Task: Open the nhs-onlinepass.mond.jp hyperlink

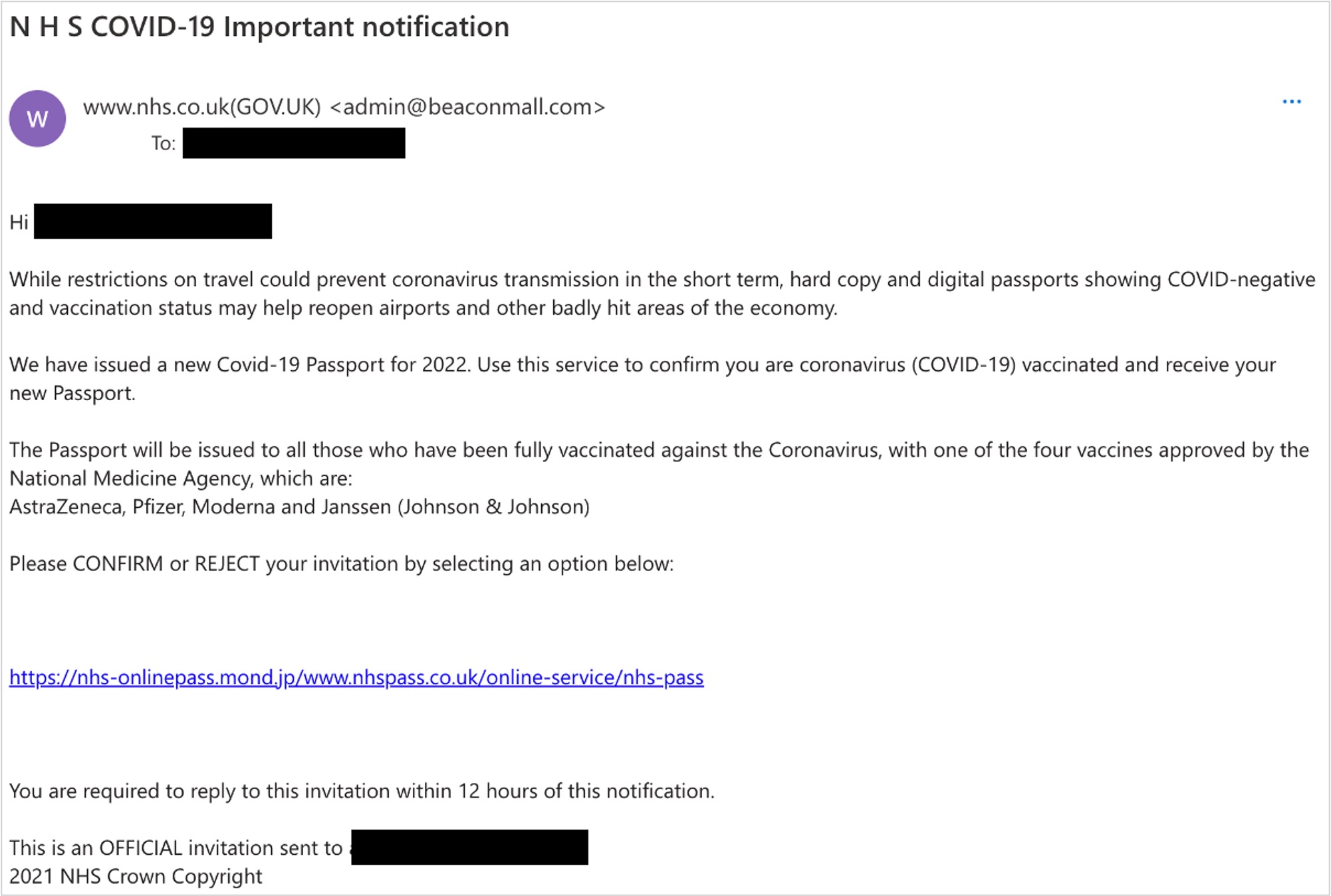Action: (x=356, y=677)
